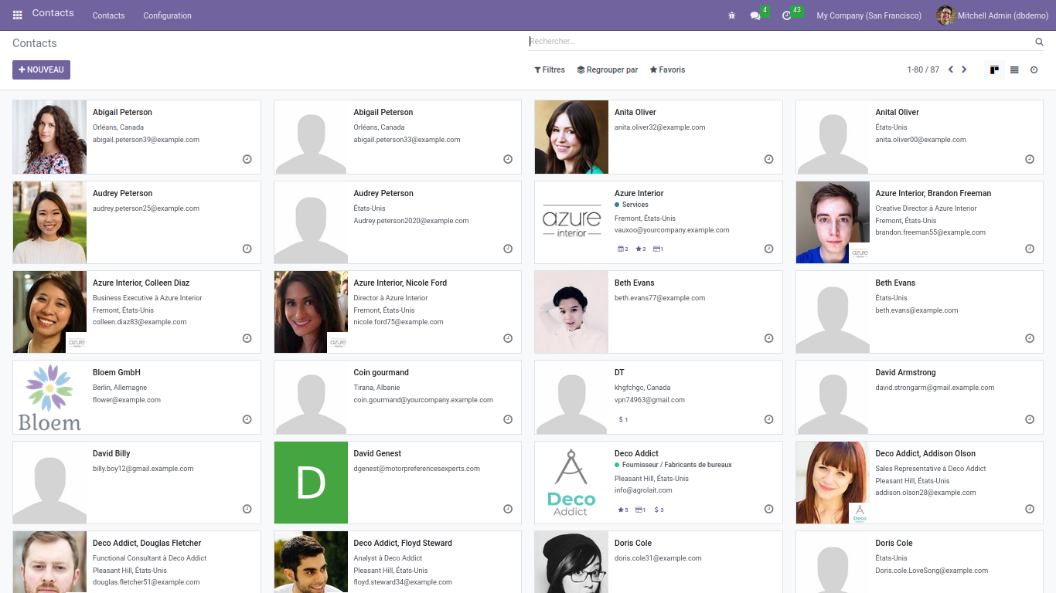Switch to kanban view

[x=994, y=70]
